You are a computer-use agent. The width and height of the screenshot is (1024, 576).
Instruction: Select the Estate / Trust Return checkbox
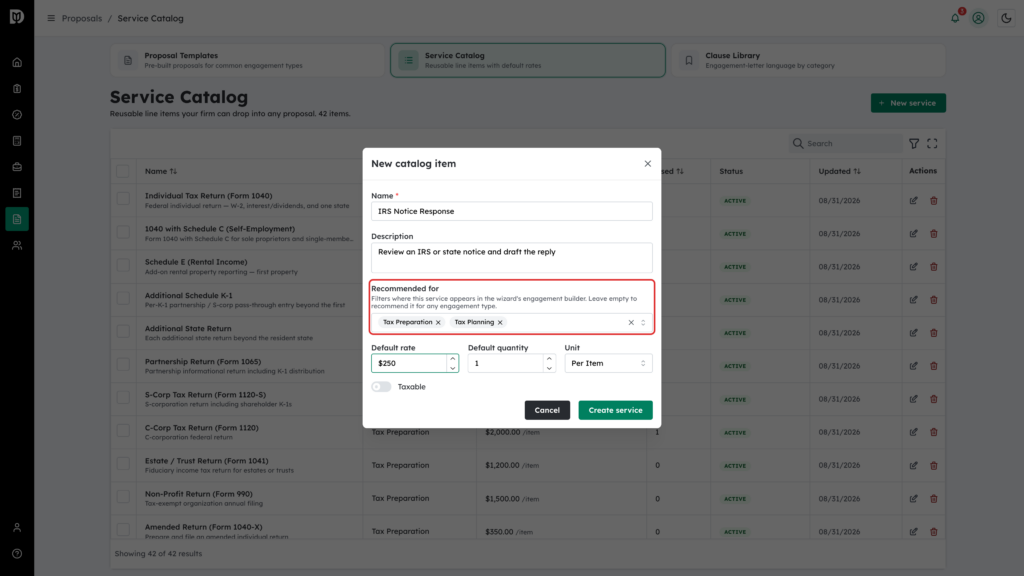pos(123,464)
